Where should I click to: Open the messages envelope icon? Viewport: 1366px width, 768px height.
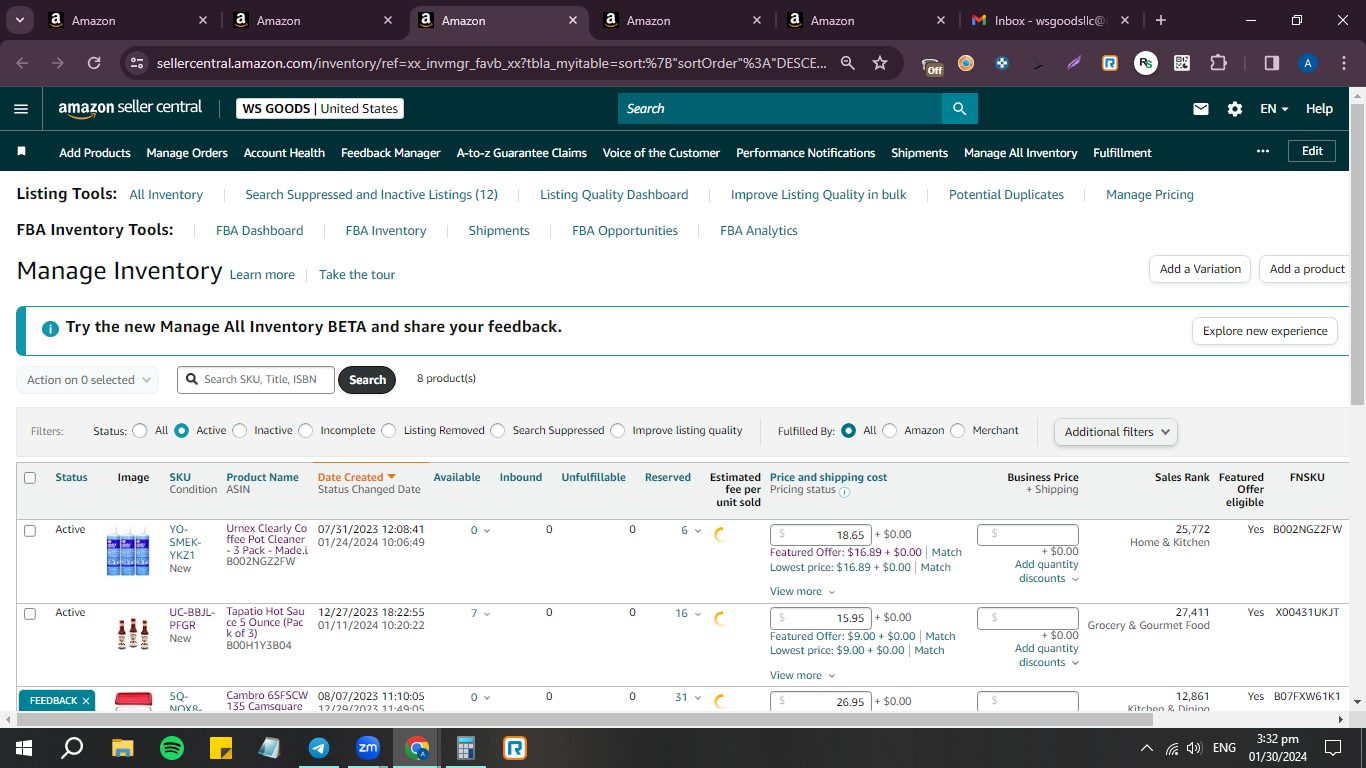pos(1201,109)
